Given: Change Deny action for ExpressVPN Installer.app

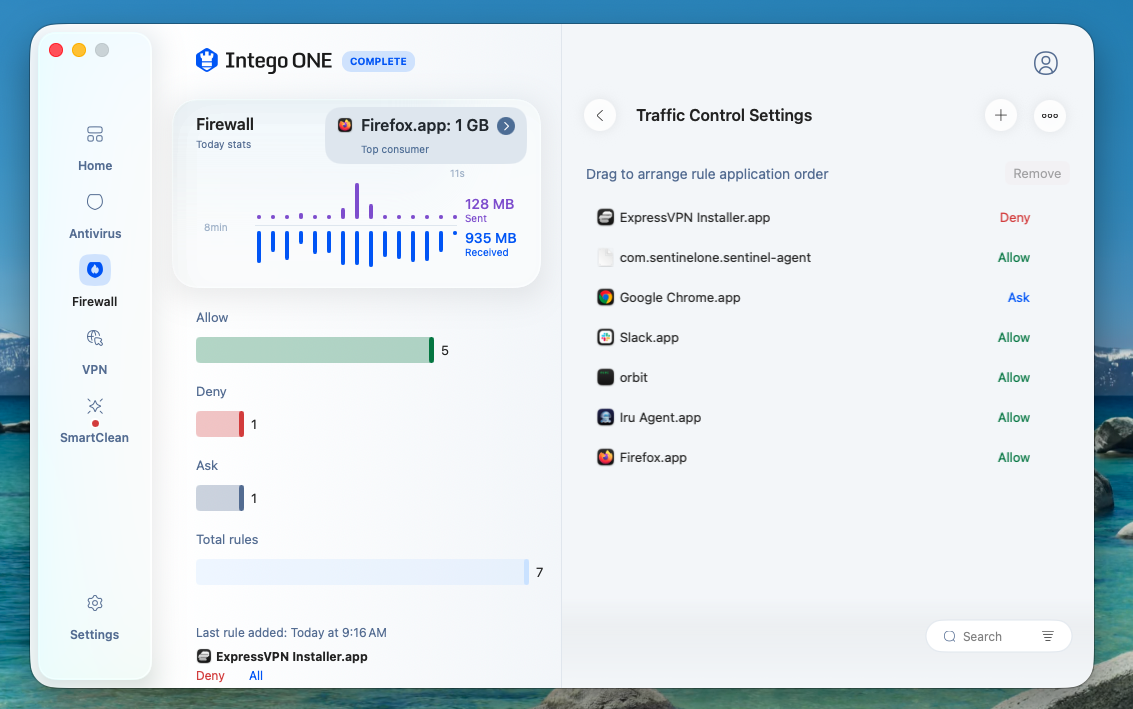Looking at the screenshot, I should 1014,218.
